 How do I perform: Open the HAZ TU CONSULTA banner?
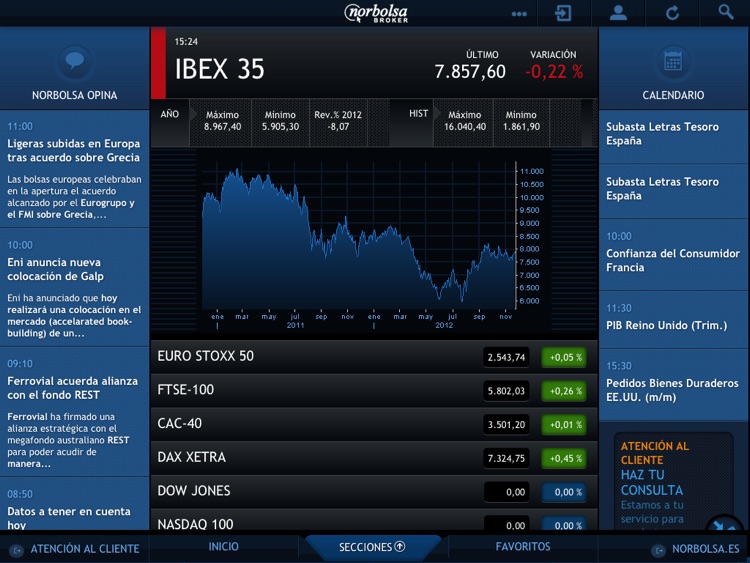pos(673,480)
